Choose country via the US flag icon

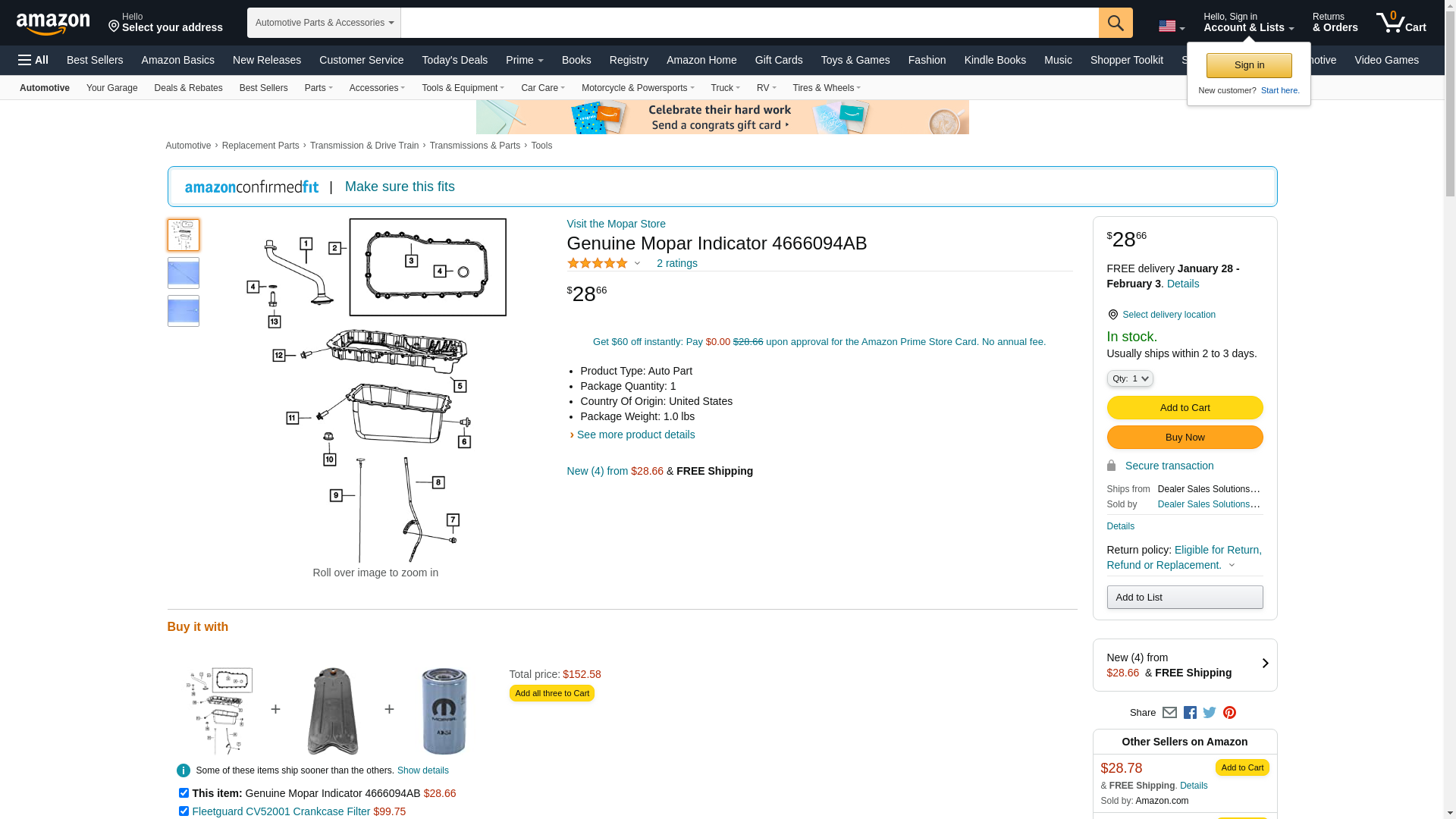(x=1171, y=27)
